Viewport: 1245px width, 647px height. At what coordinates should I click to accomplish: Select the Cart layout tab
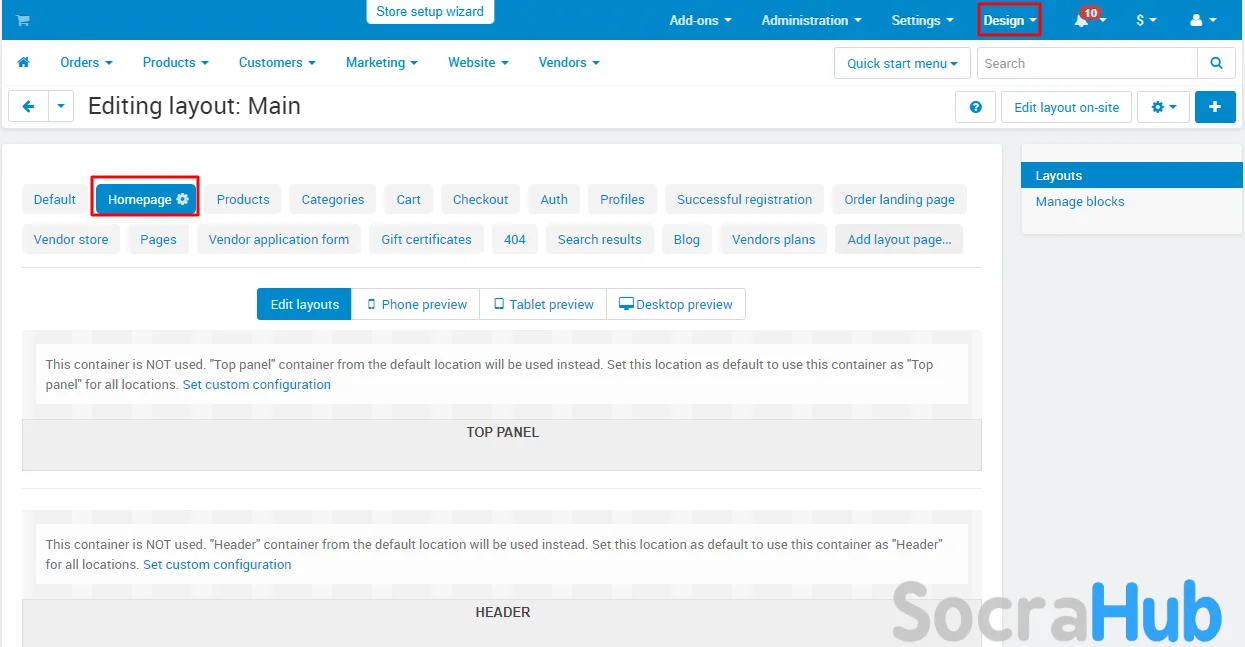click(408, 199)
